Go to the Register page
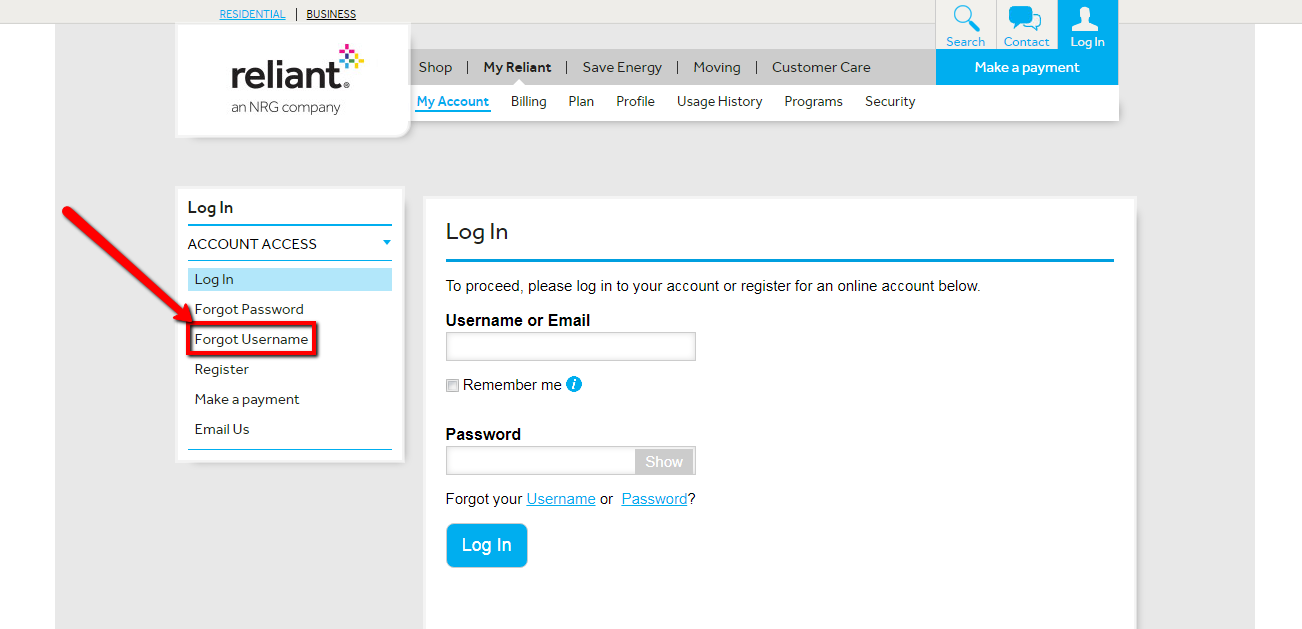 (x=221, y=369)
